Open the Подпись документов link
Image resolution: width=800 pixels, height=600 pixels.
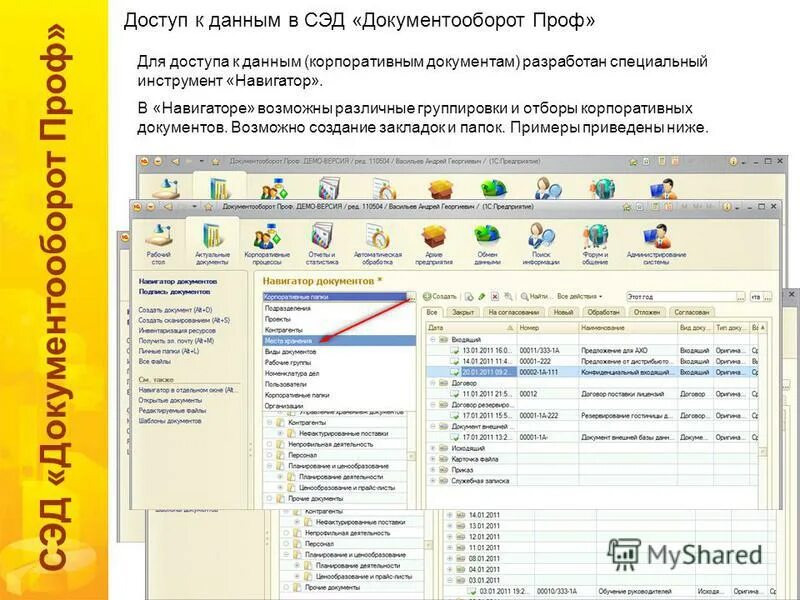click(174, 292)
